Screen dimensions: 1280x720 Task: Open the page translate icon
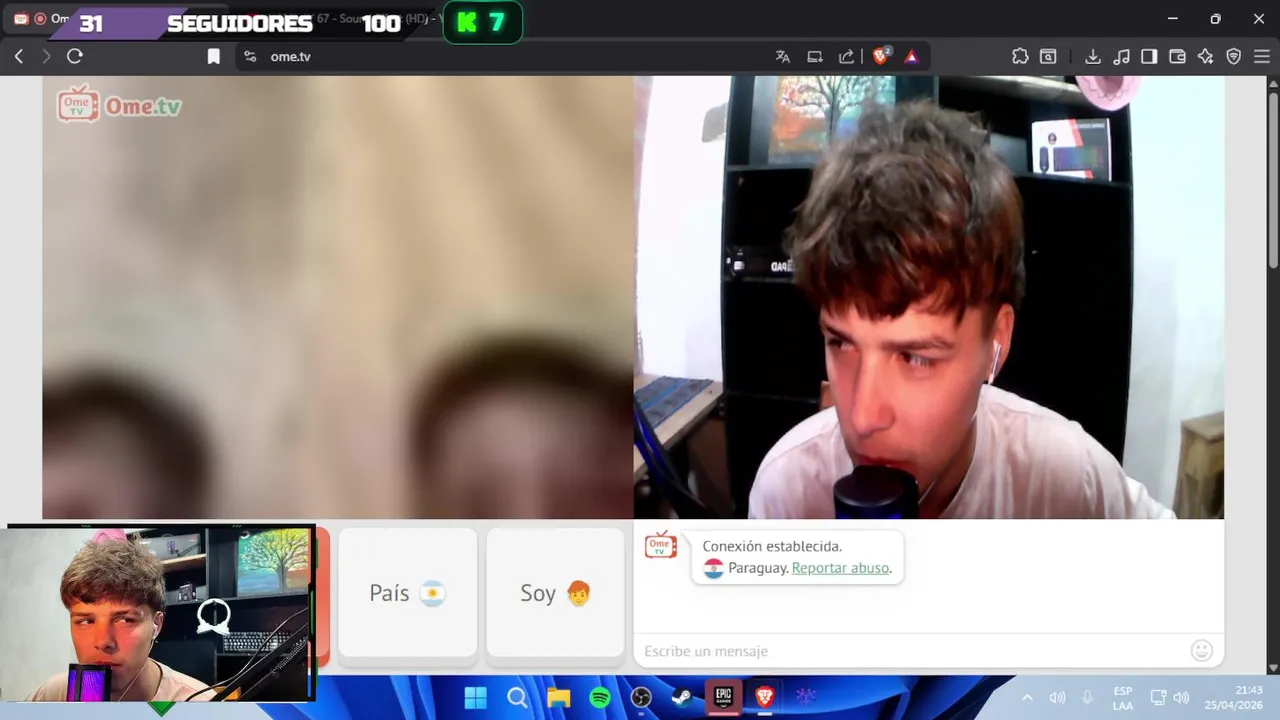(x=783, y=57)
